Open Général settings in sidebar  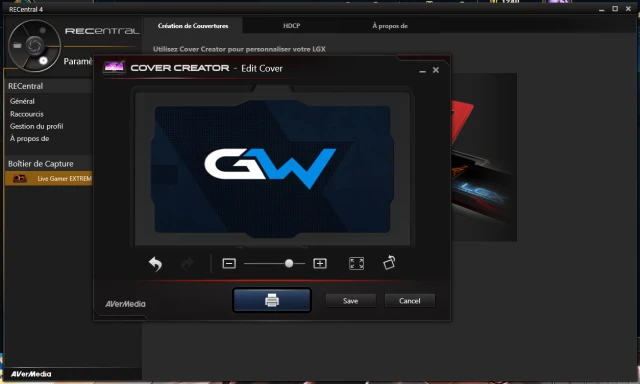click(x=22, y=101)
